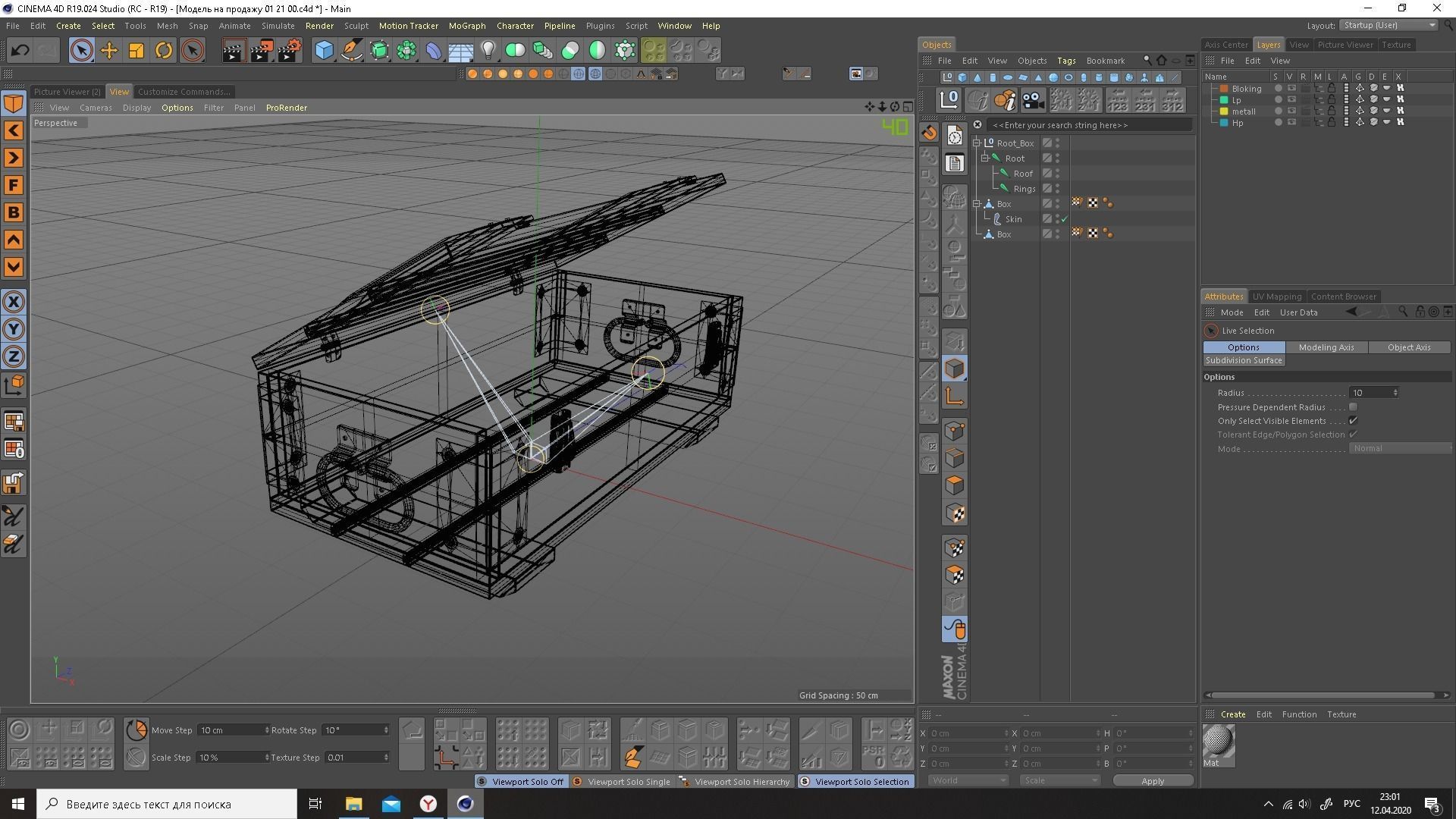Open the Picture Viewer (2) tab
The height and width of the screenshot is (819, 1456).
click(x=67, y=92)
